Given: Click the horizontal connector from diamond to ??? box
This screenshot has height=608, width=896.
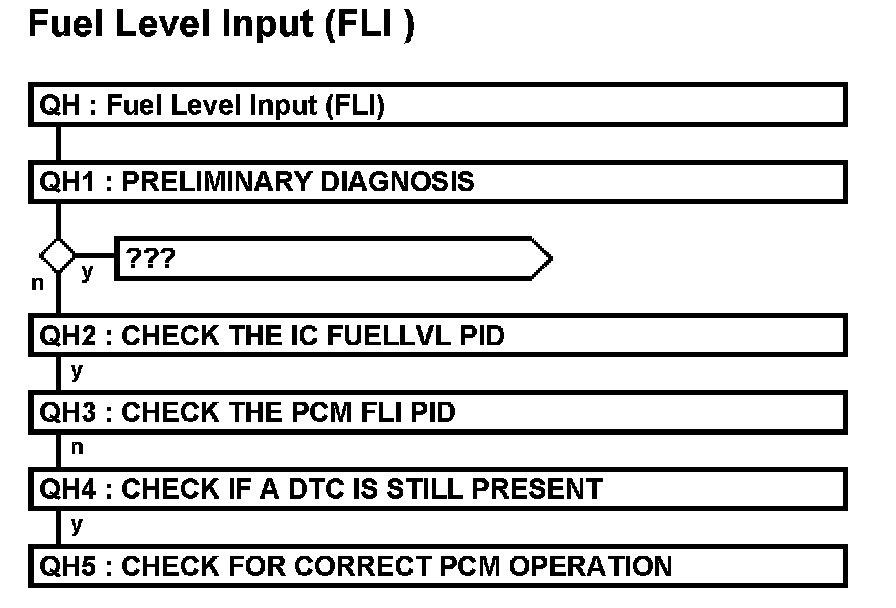Looking at the screenshot, I should coord(97,256).
